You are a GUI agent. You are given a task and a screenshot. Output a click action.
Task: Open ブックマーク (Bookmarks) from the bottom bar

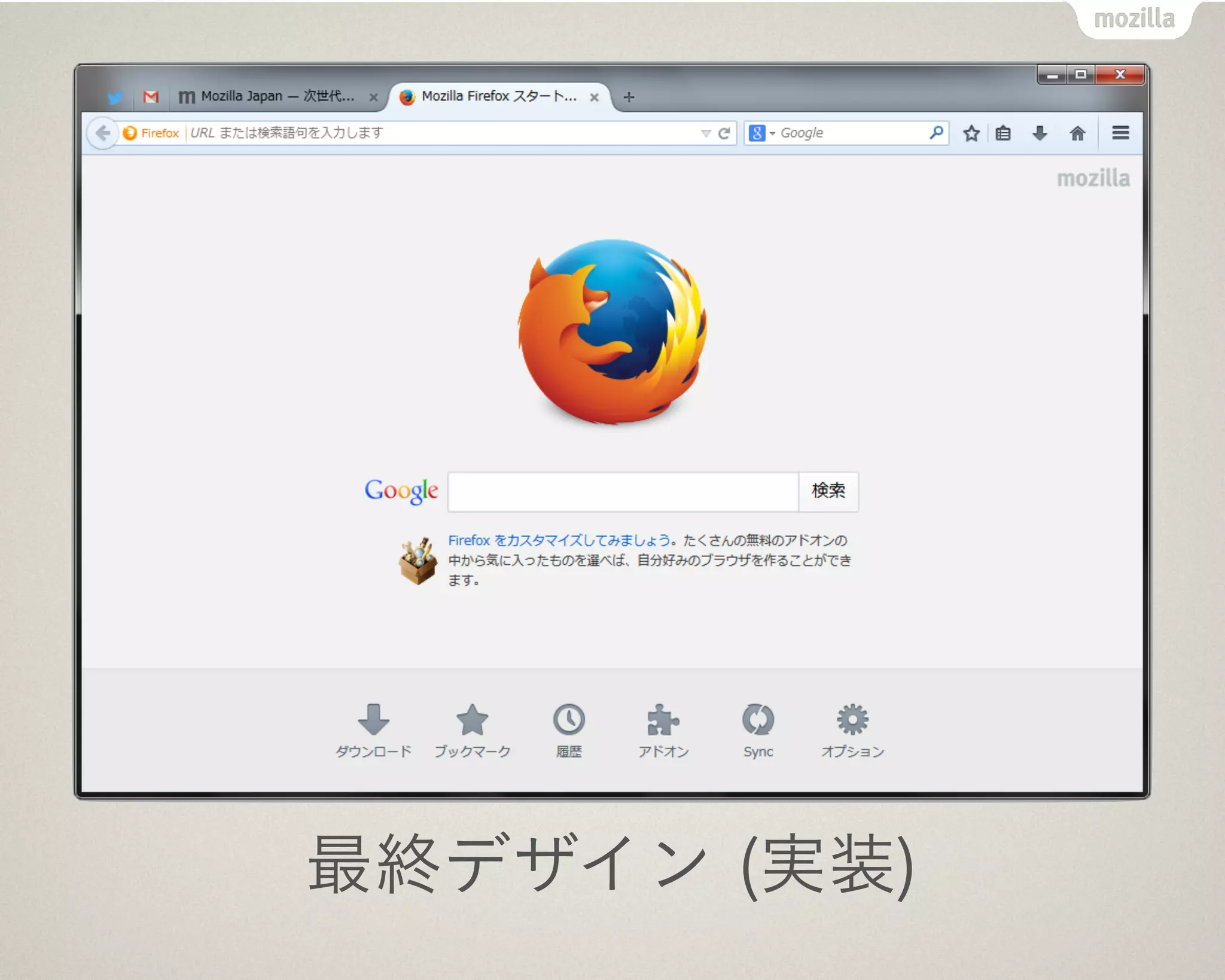tap(473, 731)
